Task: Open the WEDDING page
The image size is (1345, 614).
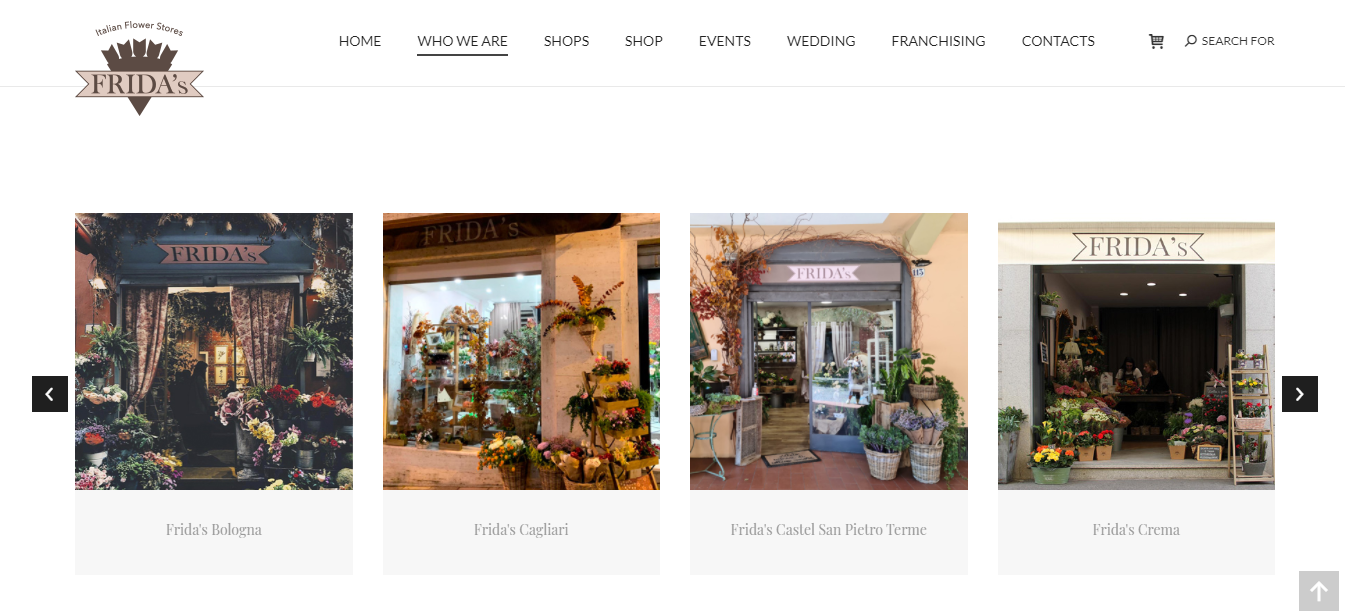Action: pos(821,41)
